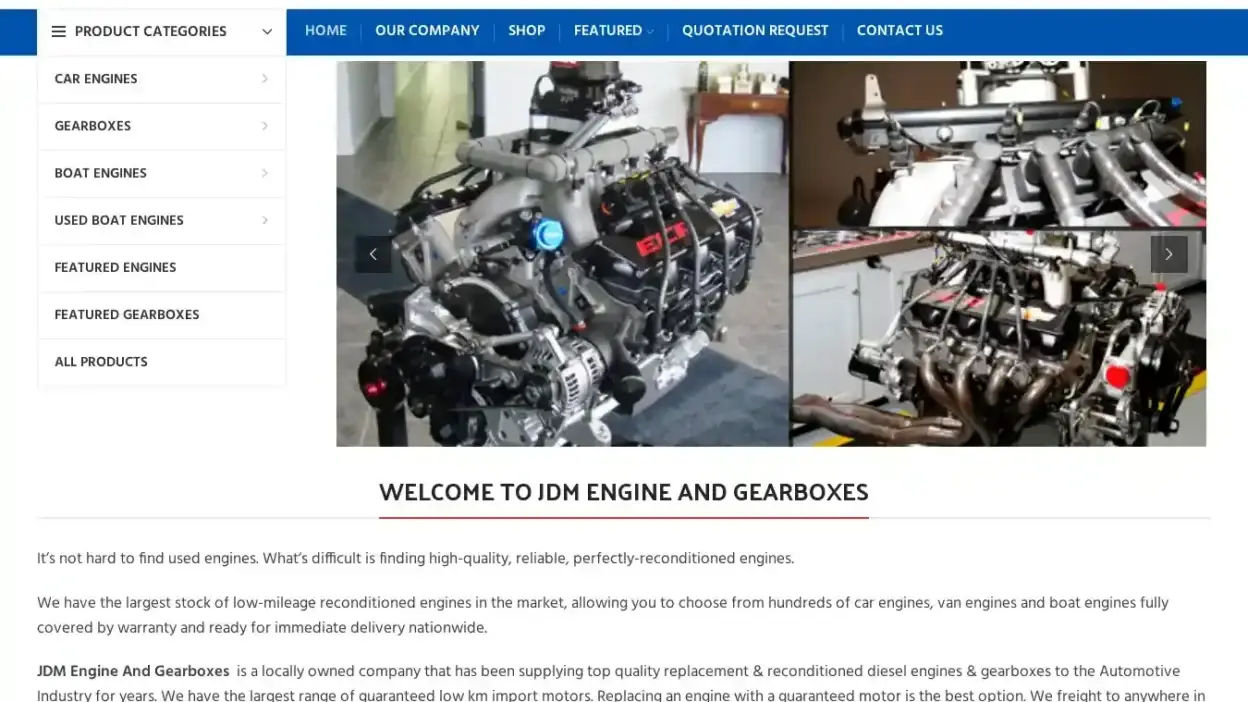This screenshot has height=702, width=1248.
Task: Advance to the next carousel slide
Action: [x=1169, y=254]
